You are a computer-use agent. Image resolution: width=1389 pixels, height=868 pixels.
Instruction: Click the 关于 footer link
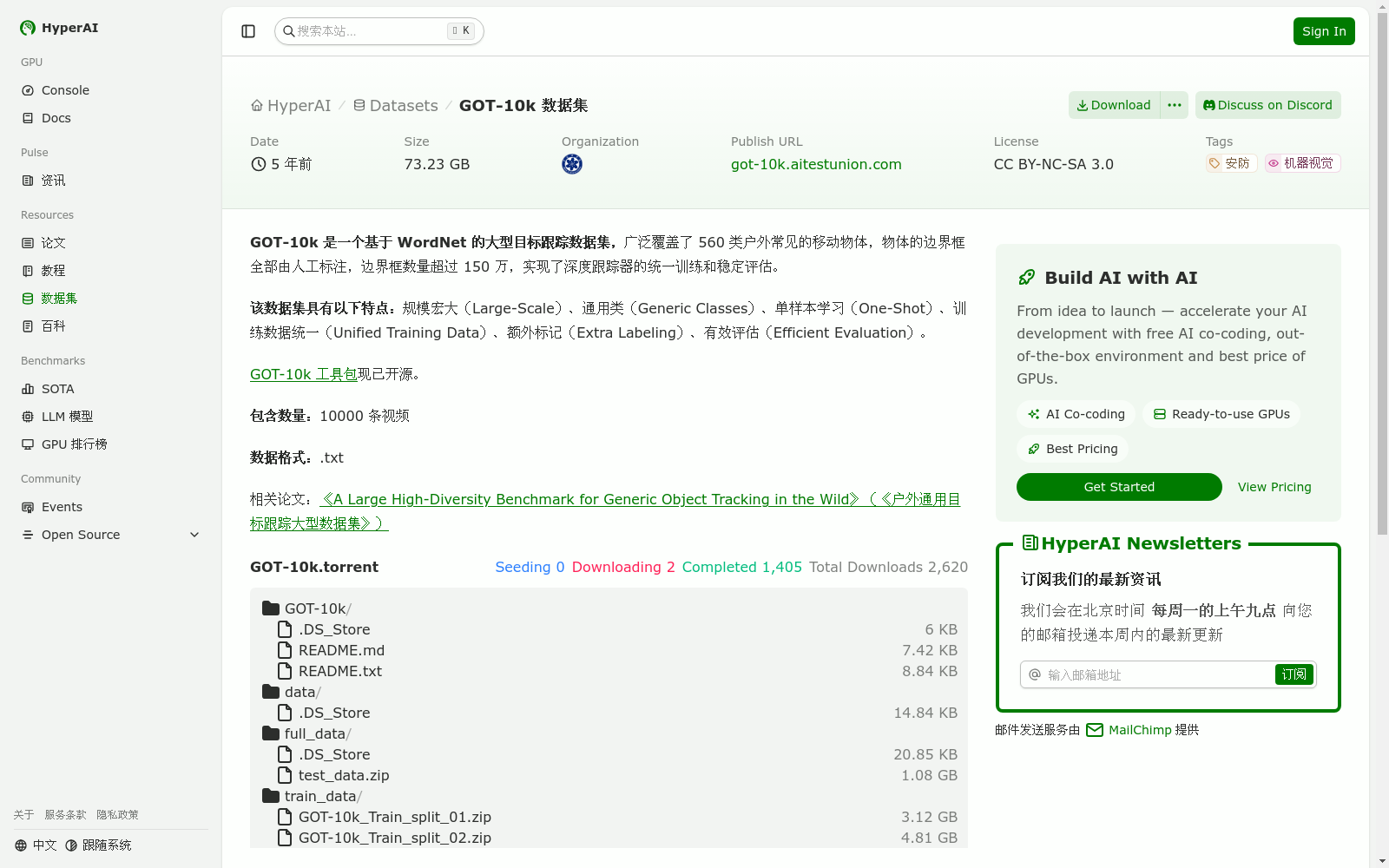[x=23, y=815]
